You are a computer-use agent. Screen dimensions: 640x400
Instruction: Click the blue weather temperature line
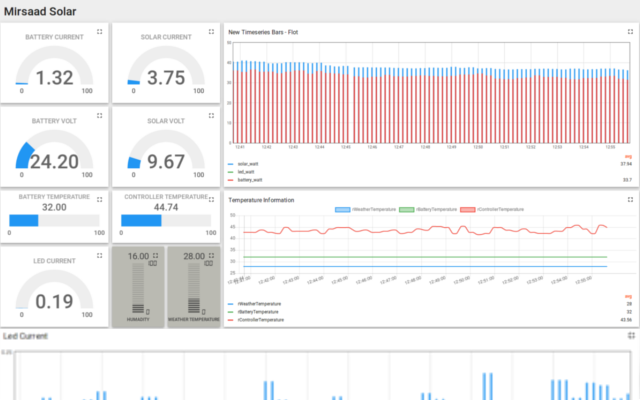(425, 267)
